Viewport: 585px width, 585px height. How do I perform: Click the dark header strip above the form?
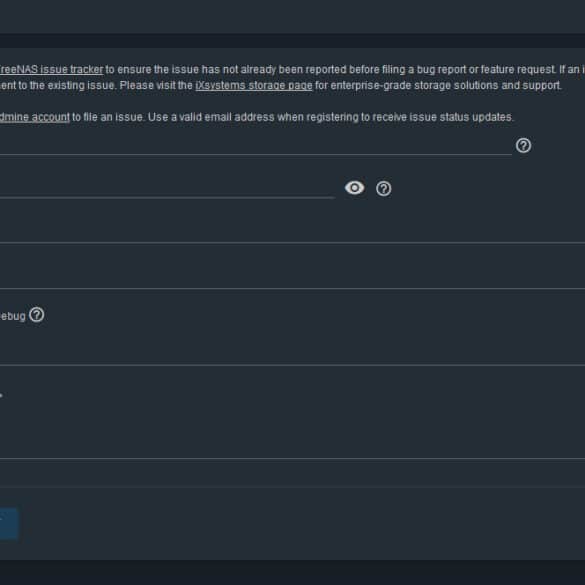[292, 40]
